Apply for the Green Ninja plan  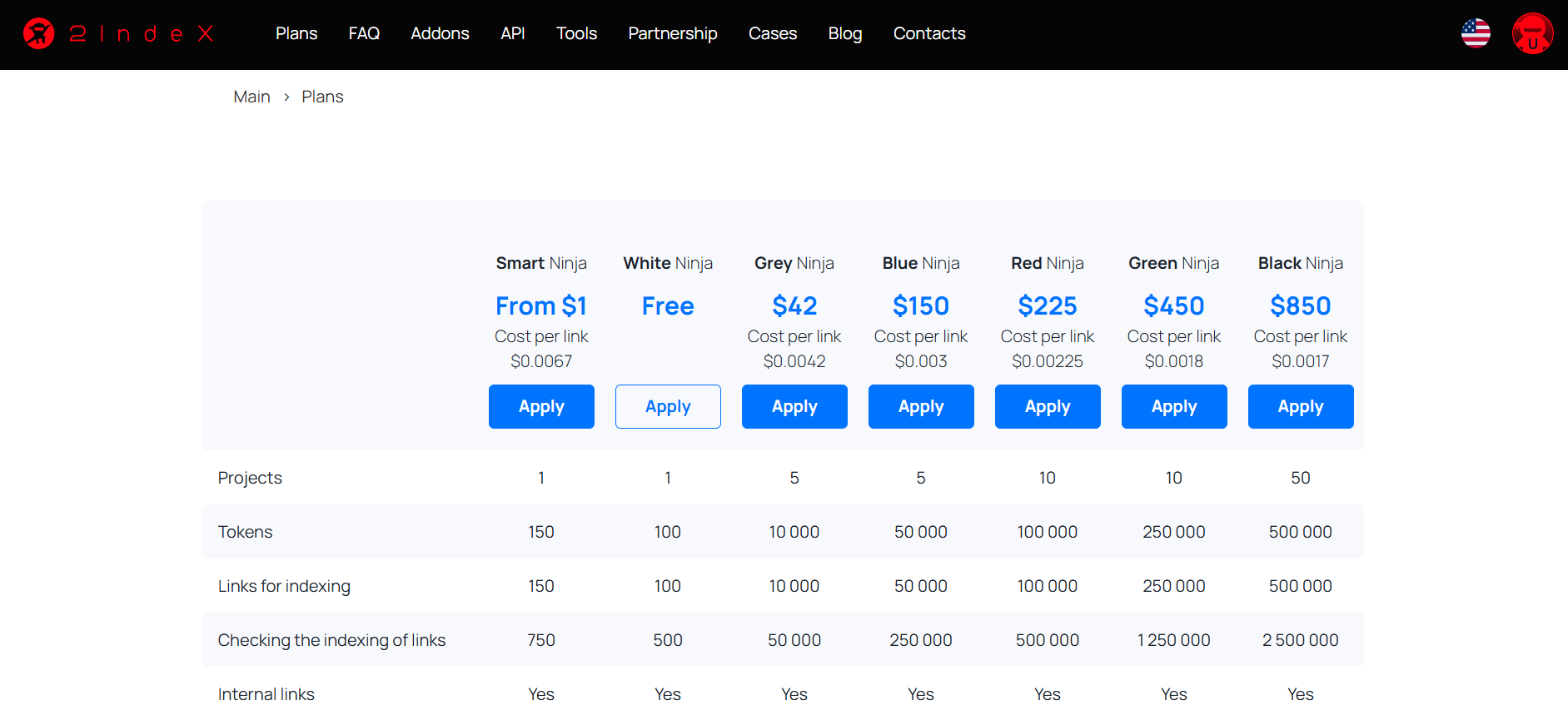[1174, 406]
